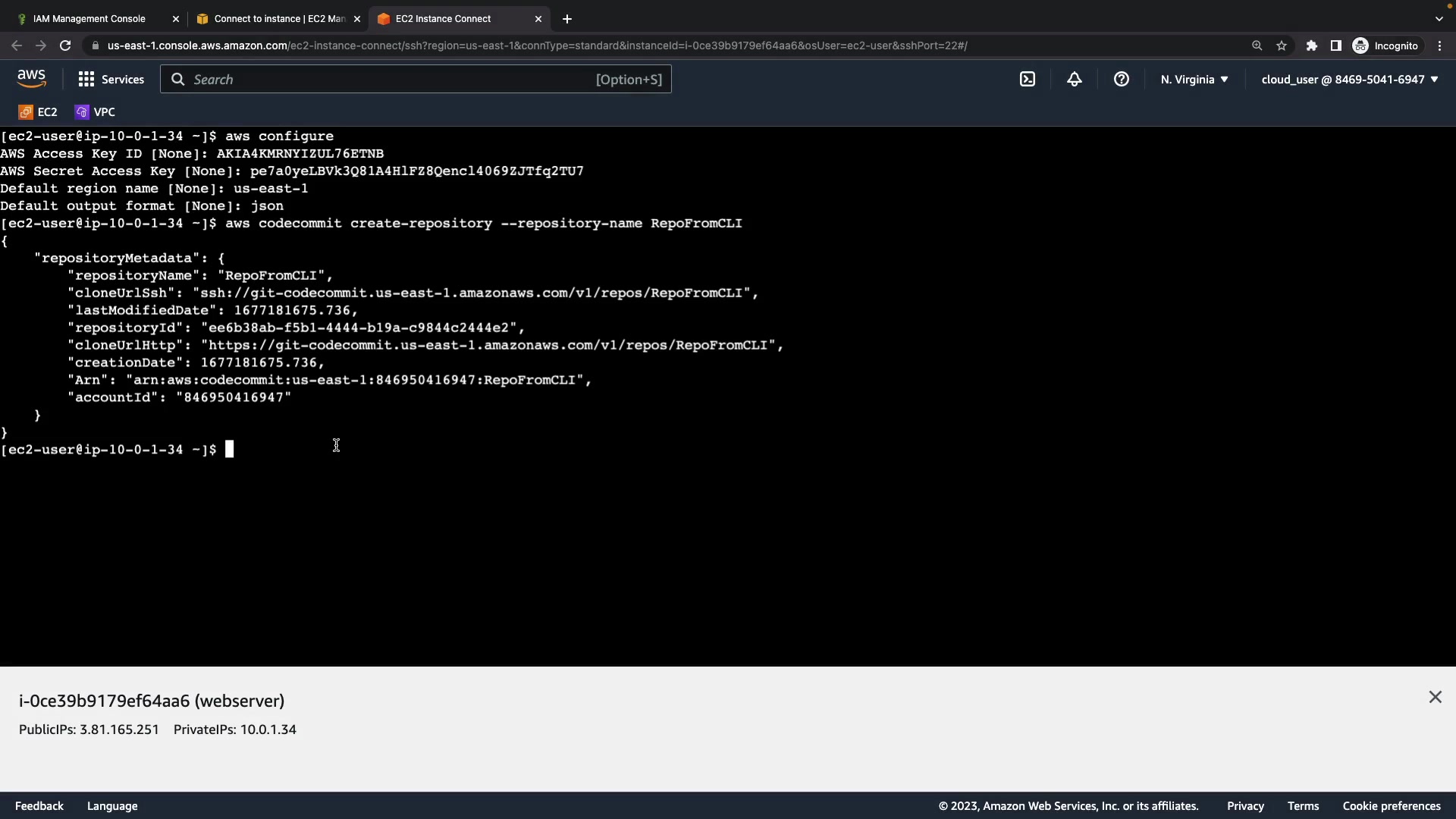The height and width of the screenshot is (819, 1456).
Task: Open browser zoom magnifier icon
Action: (1257, 46)
